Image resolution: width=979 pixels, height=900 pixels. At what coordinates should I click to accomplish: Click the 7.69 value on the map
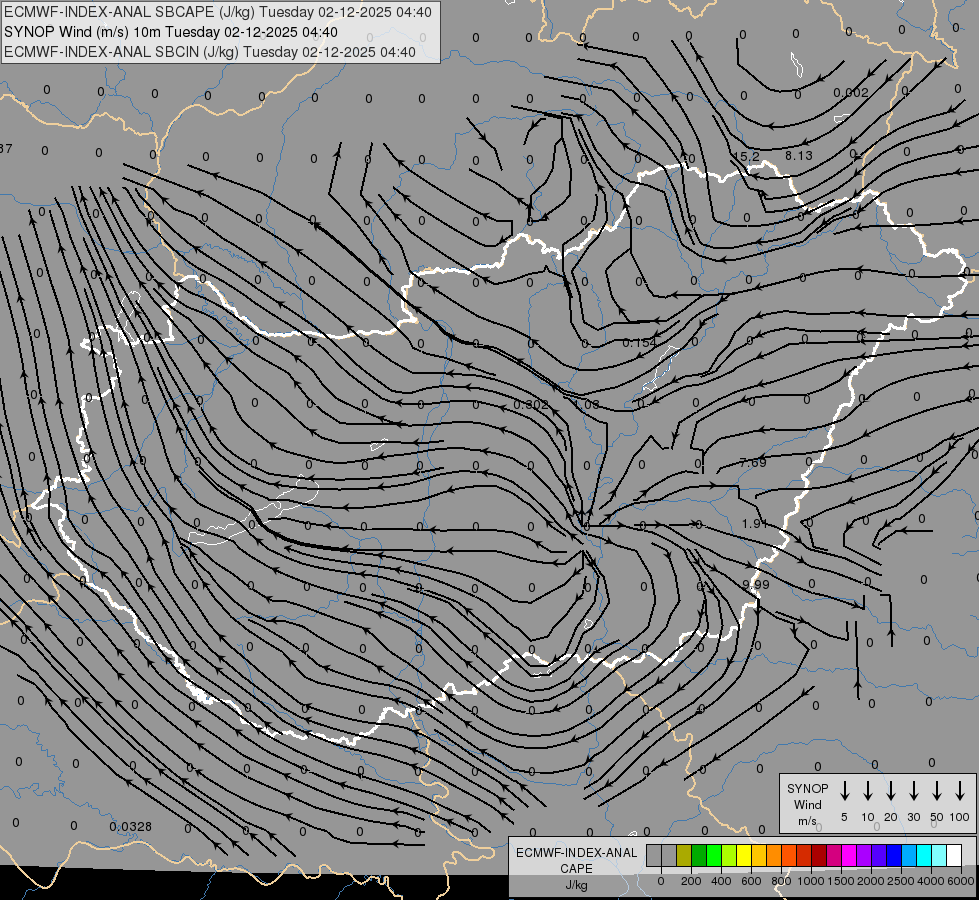click(x=752, y=463)
